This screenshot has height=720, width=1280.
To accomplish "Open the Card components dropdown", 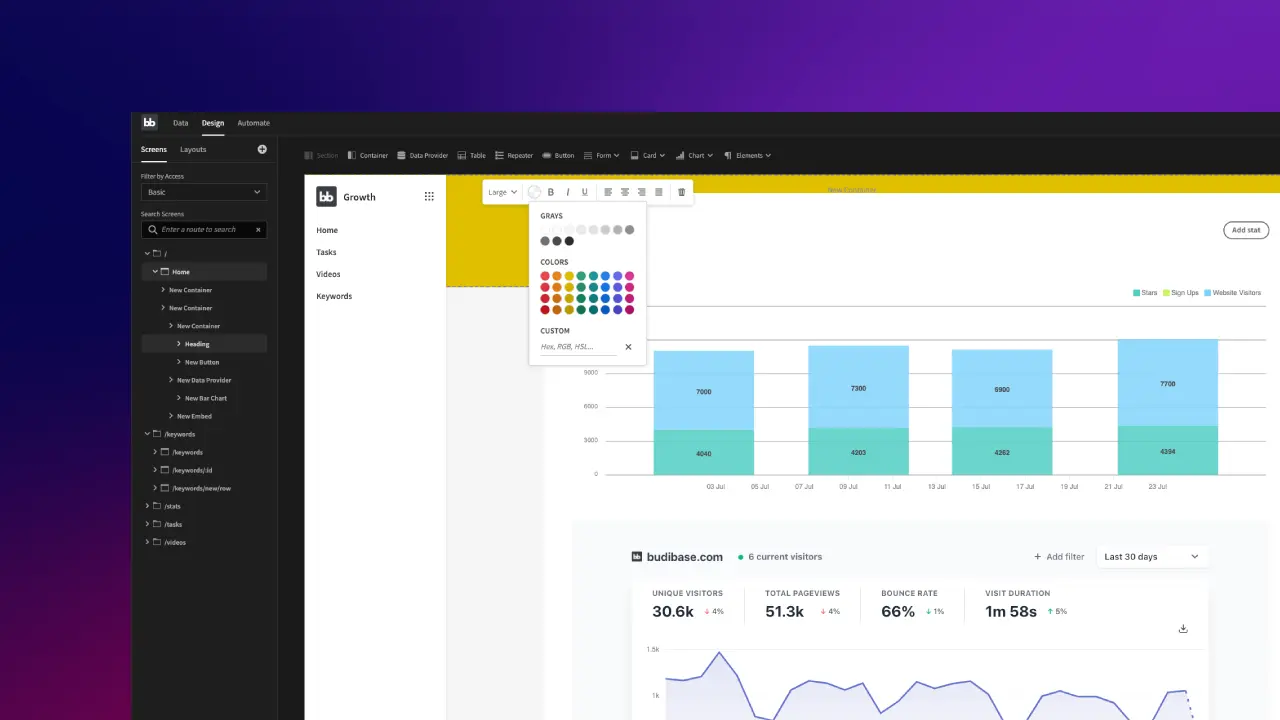I will (x=648, y=155).
